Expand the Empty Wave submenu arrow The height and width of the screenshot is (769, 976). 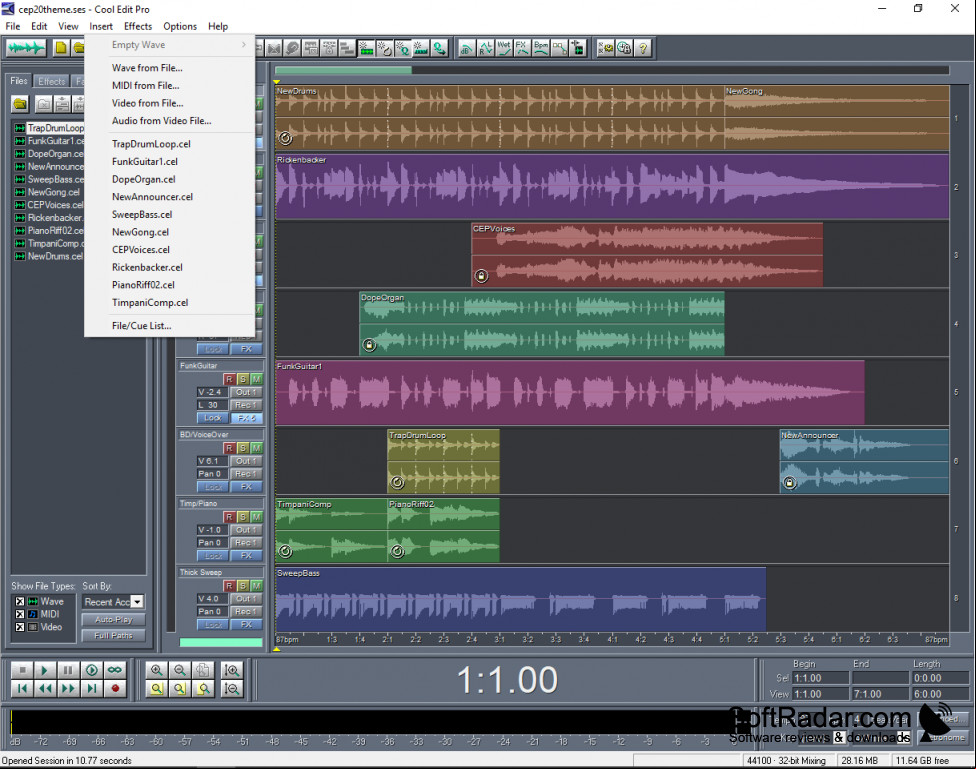[x=243, y=45]
